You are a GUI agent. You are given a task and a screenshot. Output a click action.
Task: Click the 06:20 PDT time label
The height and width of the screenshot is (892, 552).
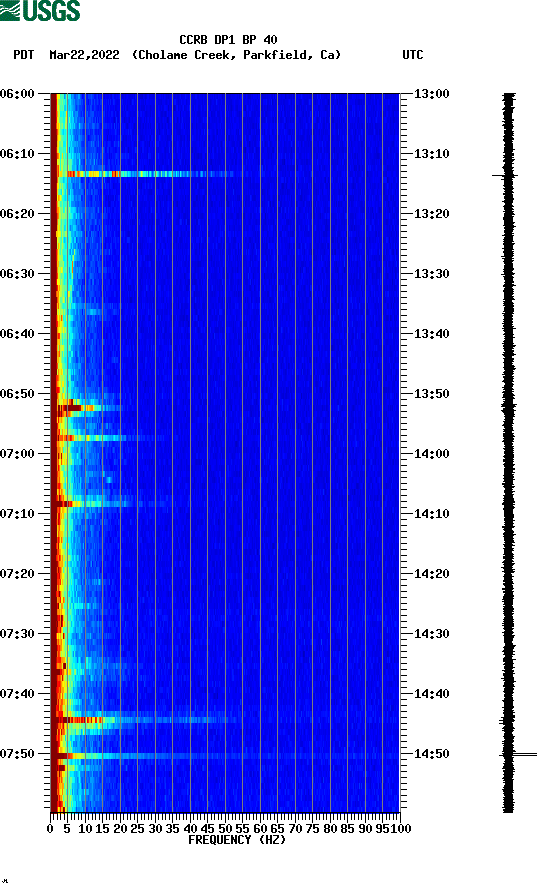(18, 214)
